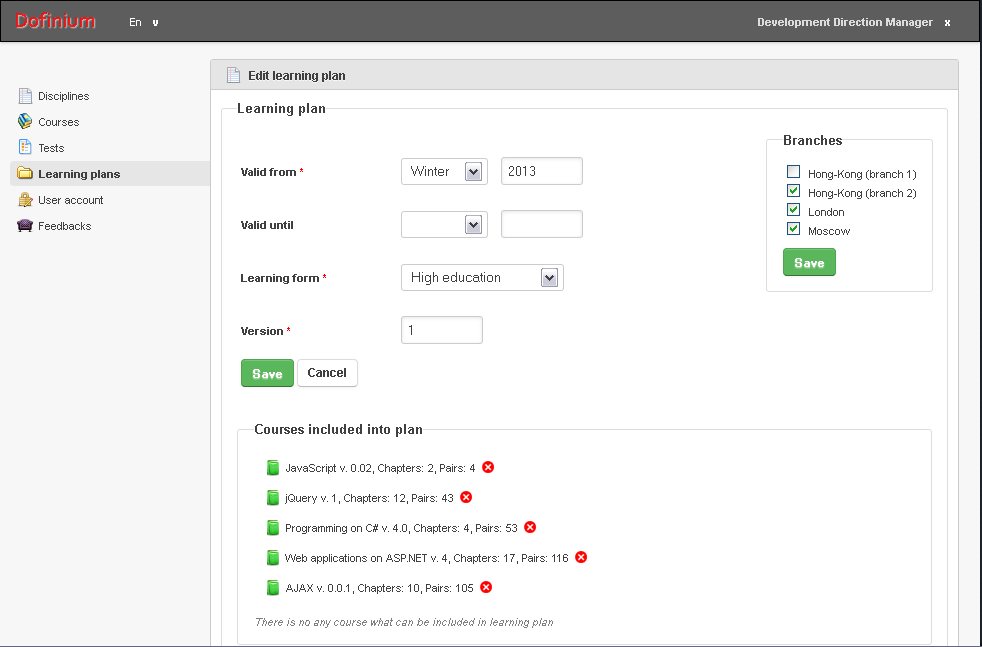Open the Tests section in sidebar
Screen dimensions: 982x647
[51, 148]
